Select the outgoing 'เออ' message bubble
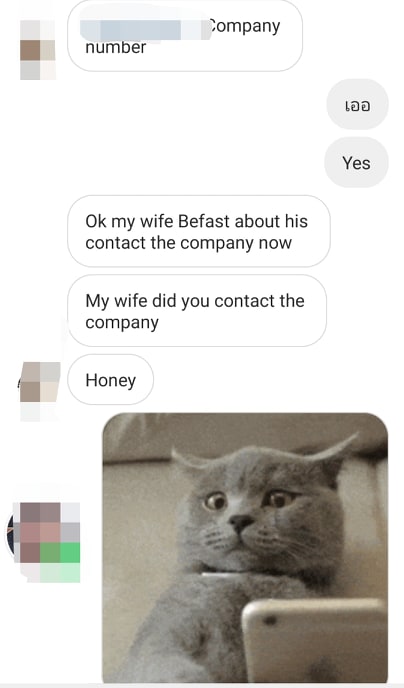 (357, 104)
